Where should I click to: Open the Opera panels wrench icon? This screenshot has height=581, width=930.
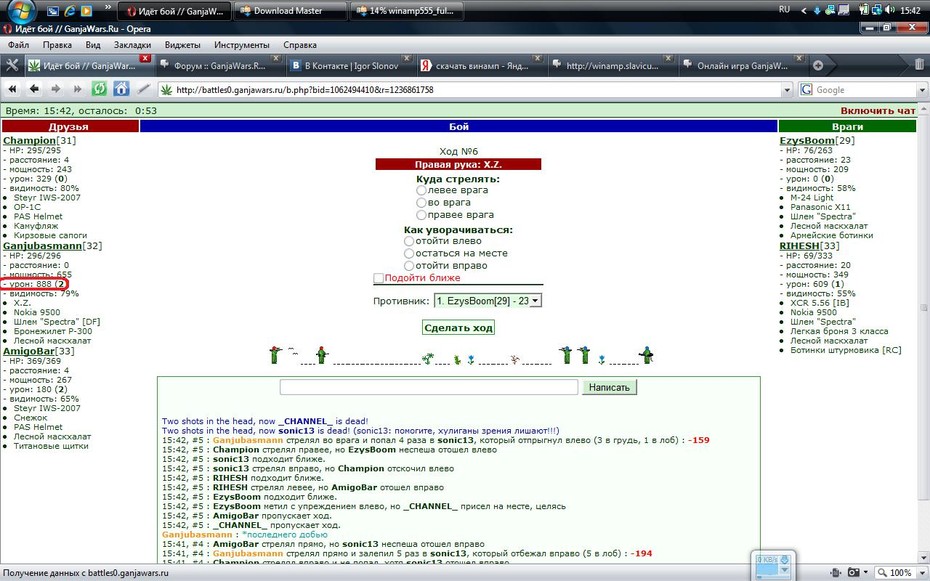[12, 65]
